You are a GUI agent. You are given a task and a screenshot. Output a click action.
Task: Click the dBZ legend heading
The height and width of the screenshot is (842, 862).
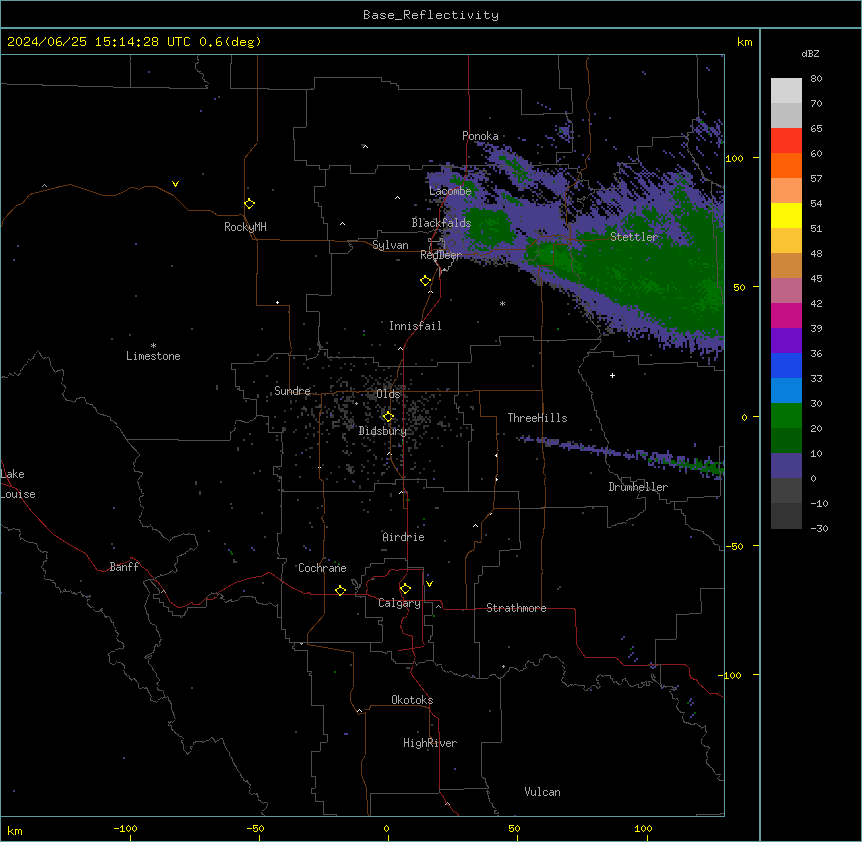pyautogui.click(x=810, y=53)
